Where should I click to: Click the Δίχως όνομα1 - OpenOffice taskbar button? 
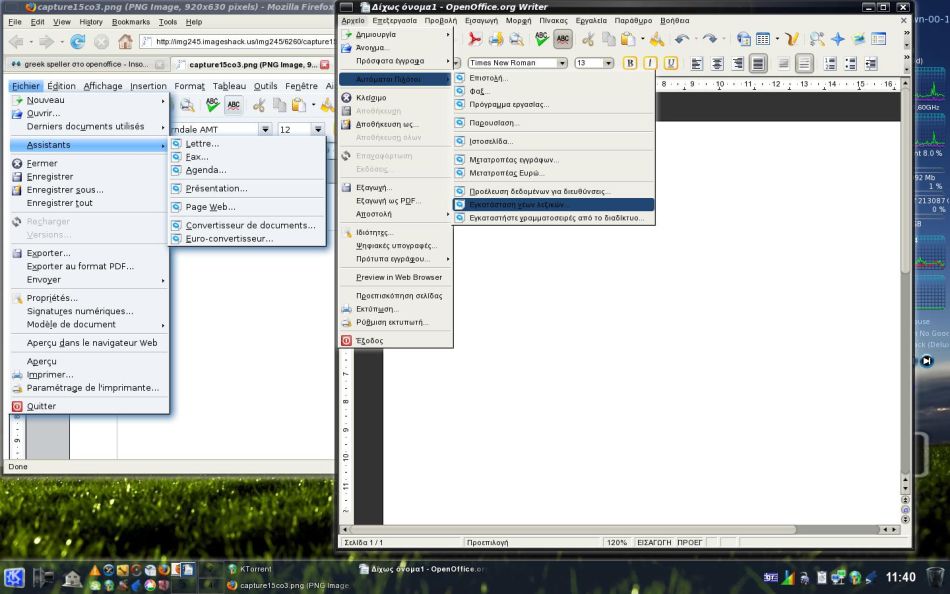424,569
